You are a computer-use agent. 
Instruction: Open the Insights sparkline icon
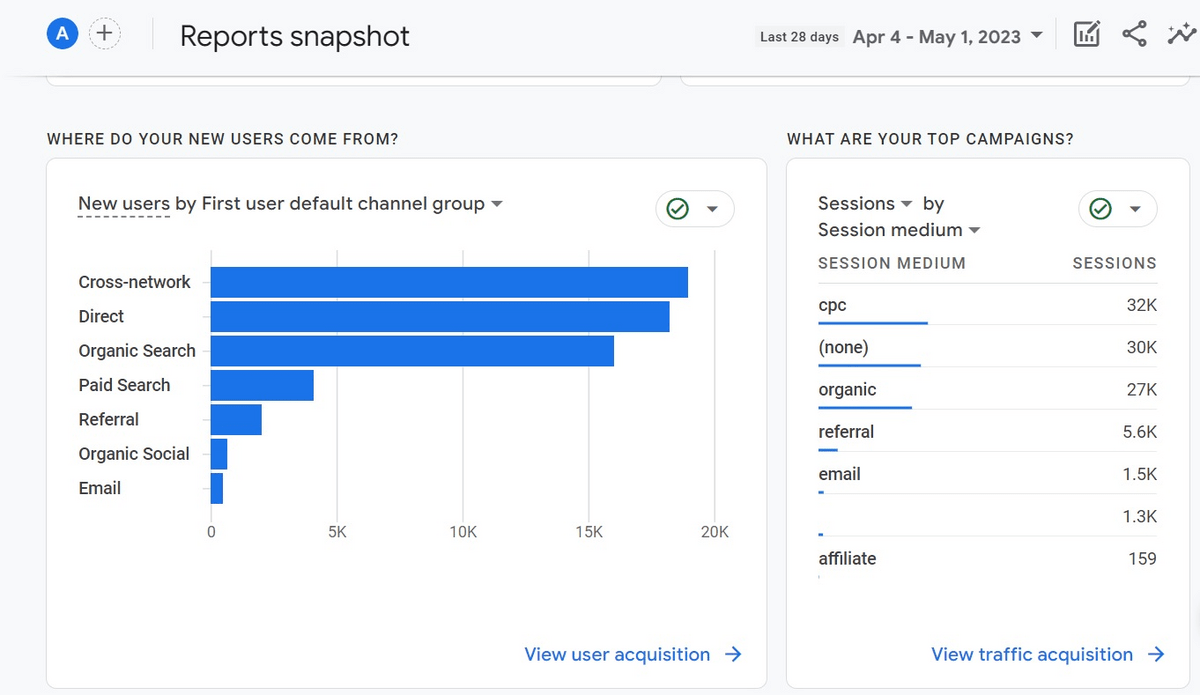1180,35
